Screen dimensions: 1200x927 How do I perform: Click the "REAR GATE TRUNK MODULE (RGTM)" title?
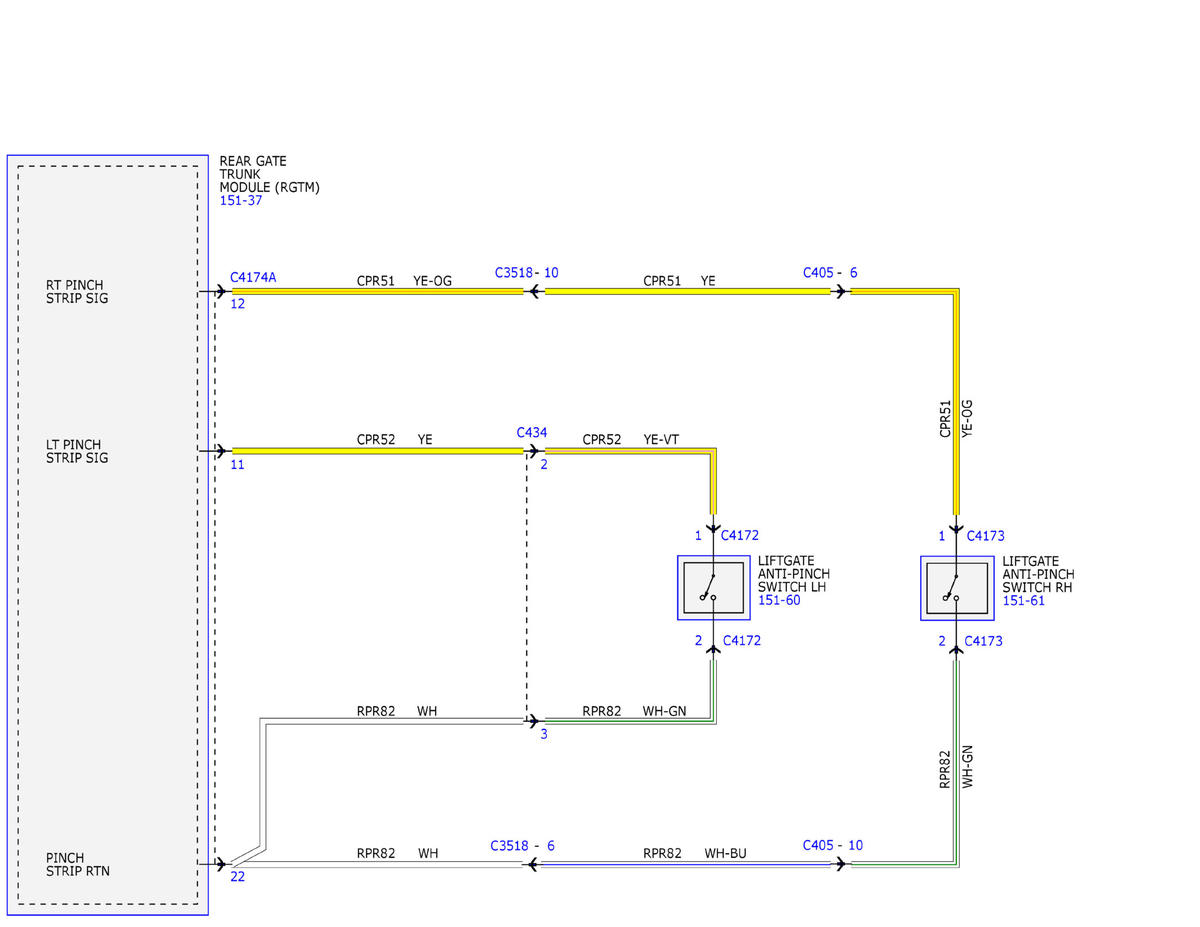tap(270, 174)
